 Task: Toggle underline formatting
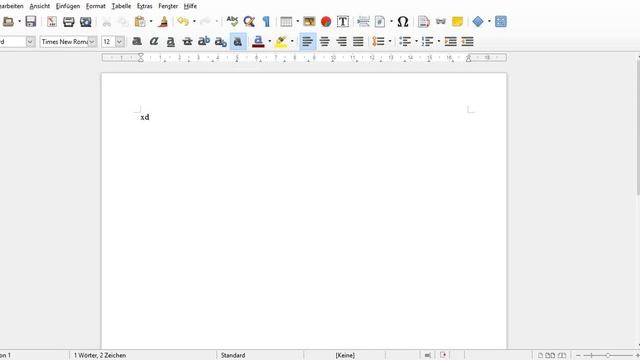(171, 41)
